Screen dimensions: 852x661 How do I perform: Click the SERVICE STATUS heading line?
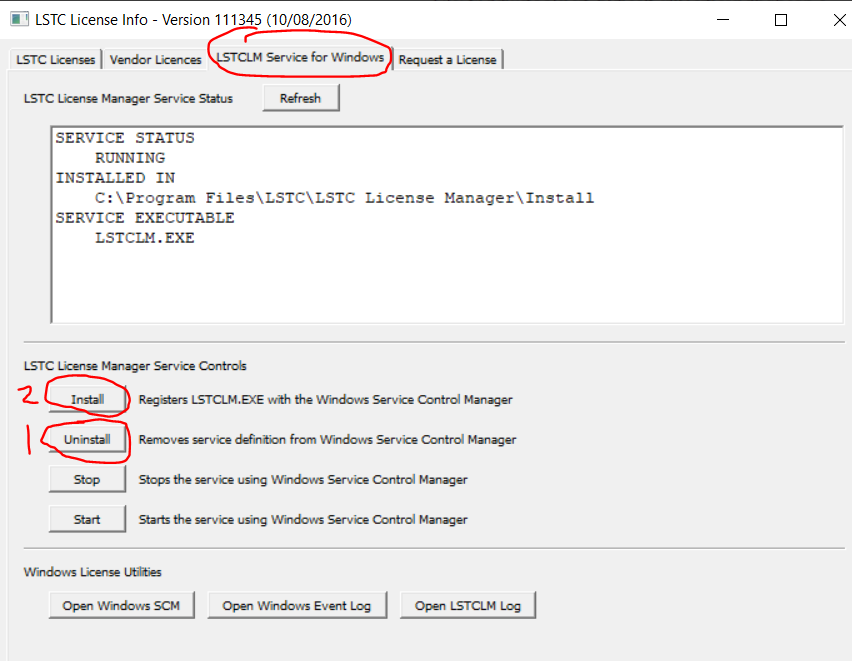coord(125,138)
